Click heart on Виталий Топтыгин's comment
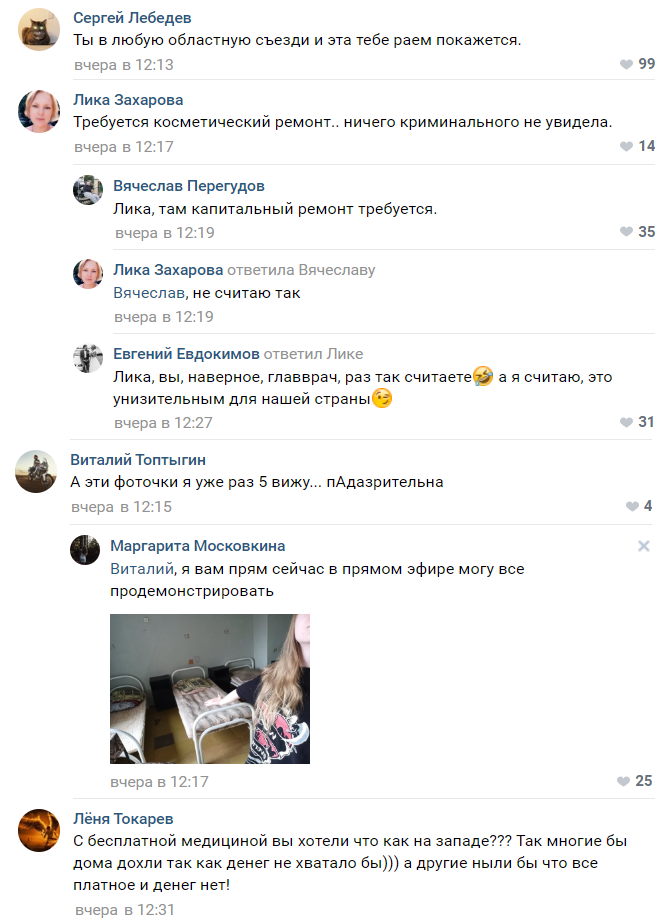The width and height of the screenshot is (670, 924). pos(632,506)
